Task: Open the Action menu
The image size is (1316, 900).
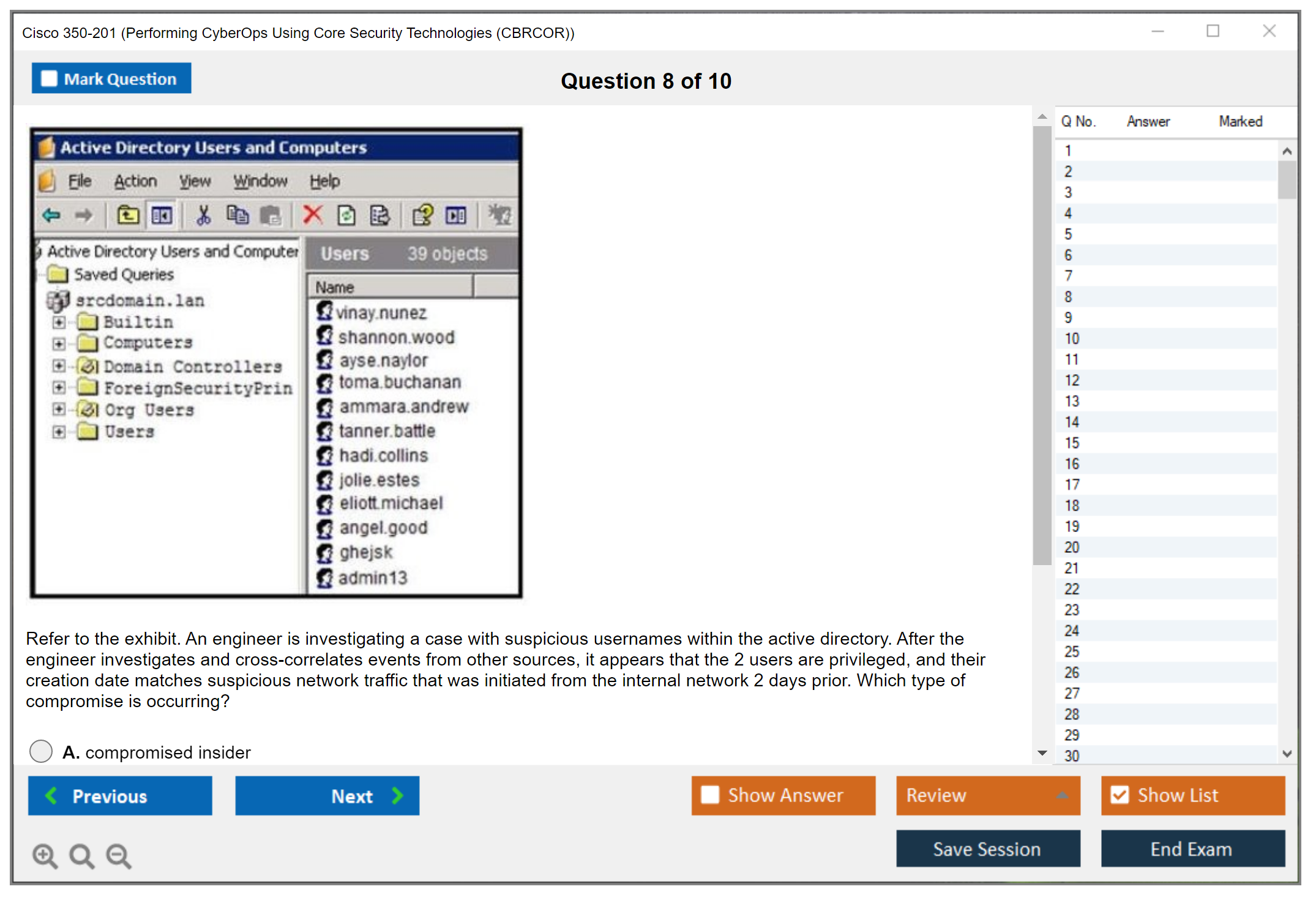Action: [135, 181]
